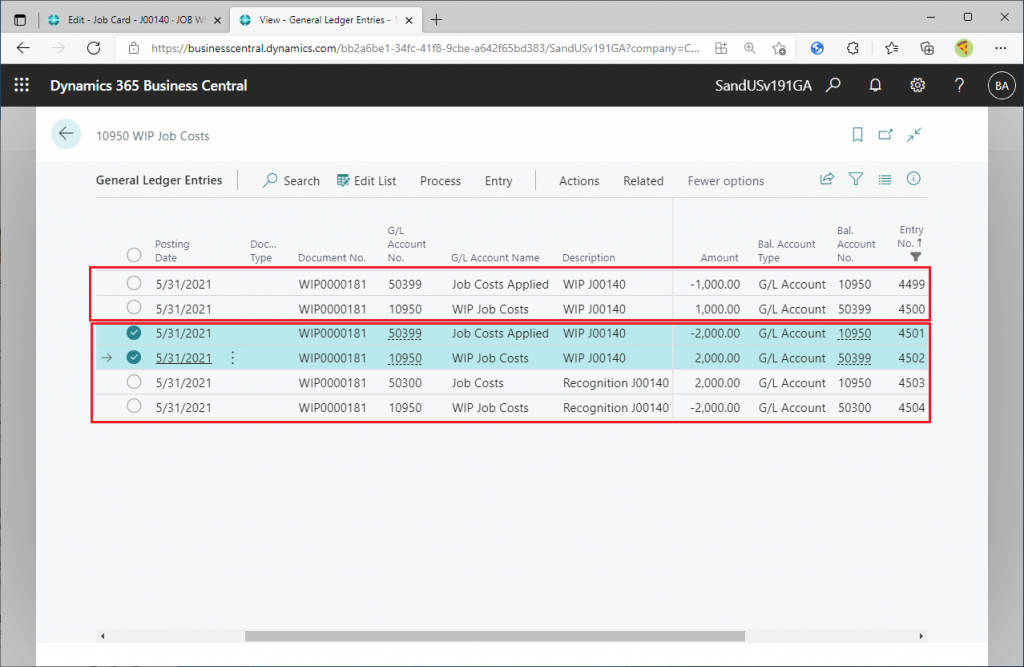Click the scrollbar left arrow
Viewport: 1024px width, 667px height.
pyautogui.click(x=103, y=636)
